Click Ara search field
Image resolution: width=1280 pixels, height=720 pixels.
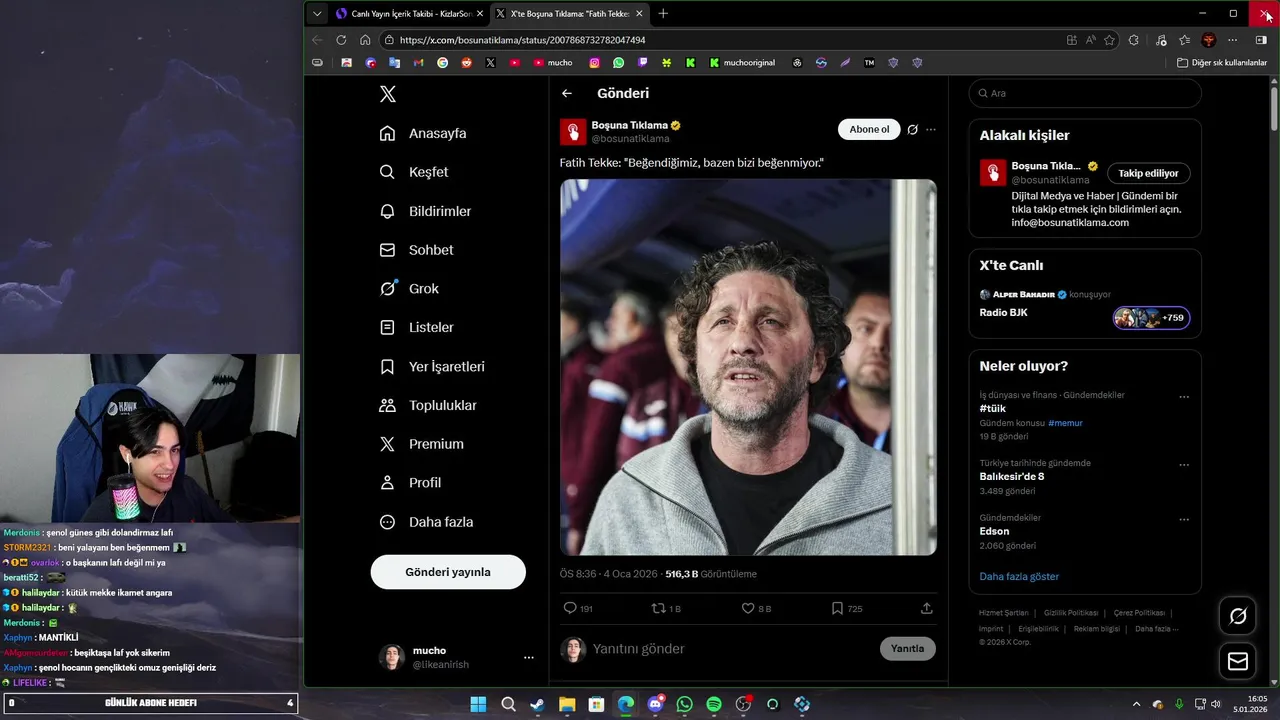1085,93
